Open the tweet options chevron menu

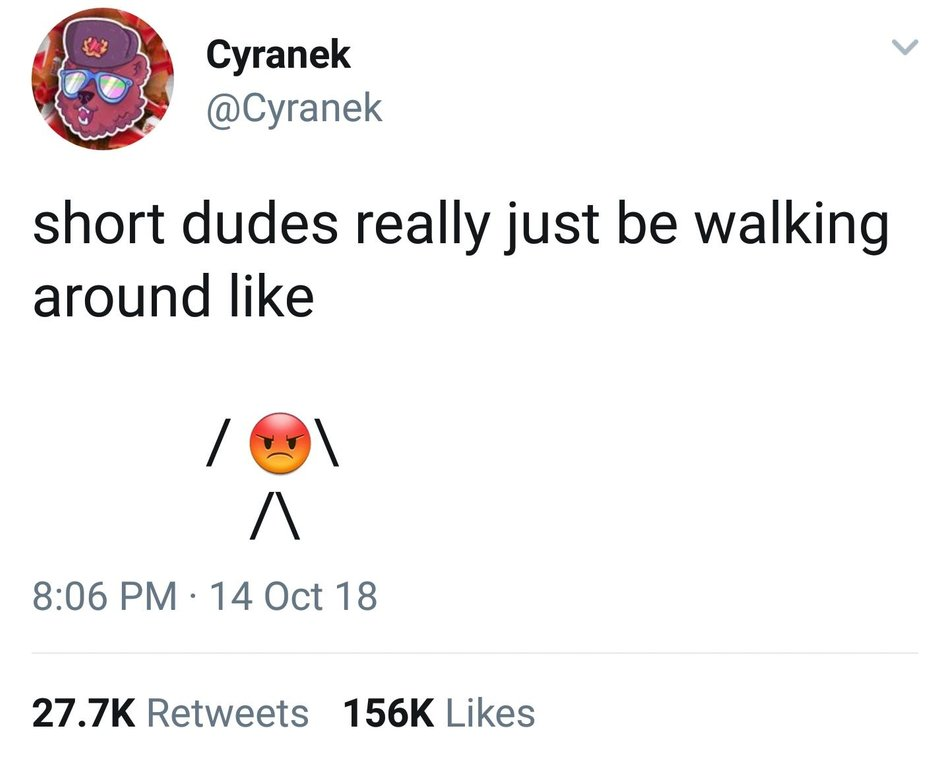coord(904,46)
